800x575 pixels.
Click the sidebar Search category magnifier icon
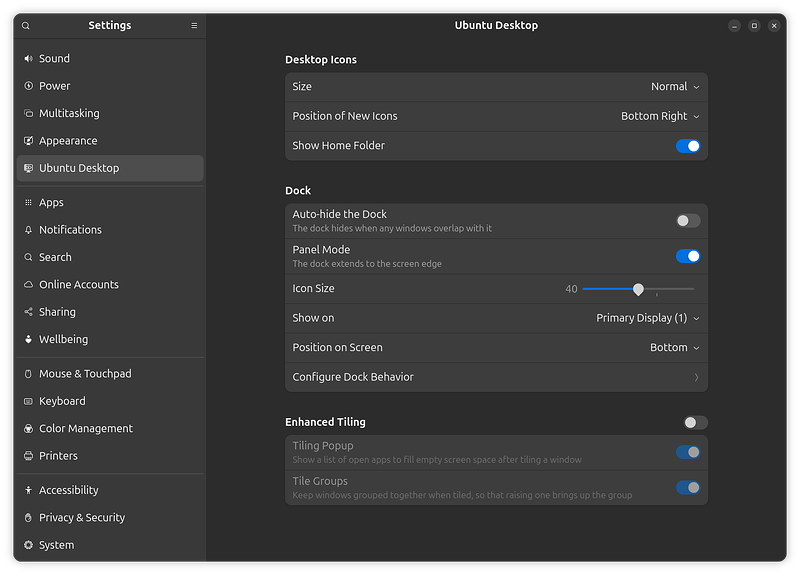(x=29, y=257)
